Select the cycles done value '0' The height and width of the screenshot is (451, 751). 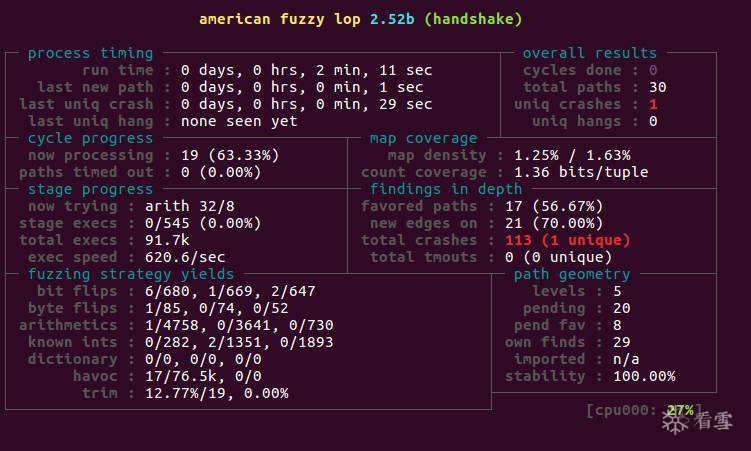(653, 70)
